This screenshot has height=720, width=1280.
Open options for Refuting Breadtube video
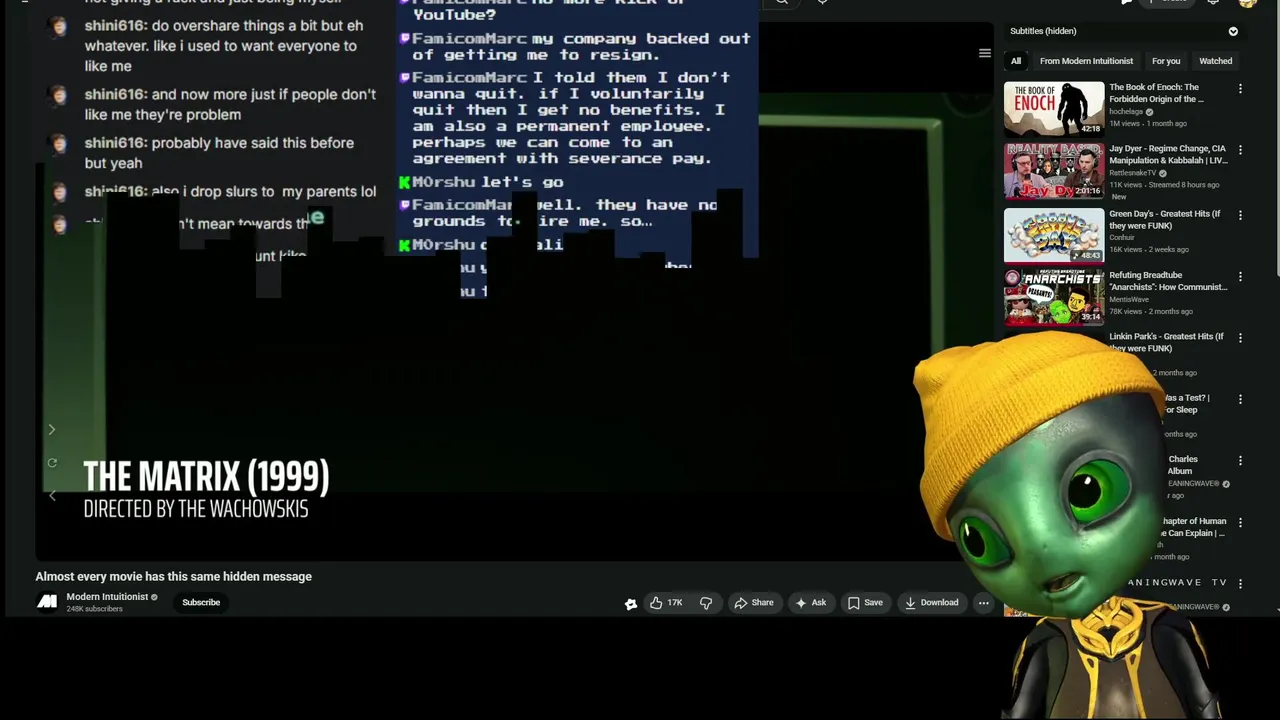point(1240,277)
